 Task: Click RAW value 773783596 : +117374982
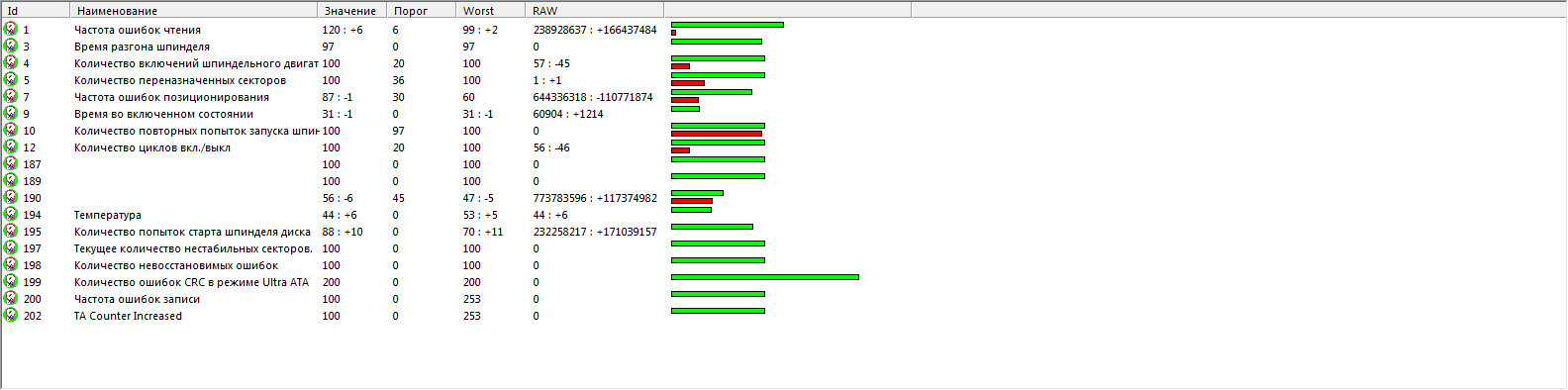point(595,198)
